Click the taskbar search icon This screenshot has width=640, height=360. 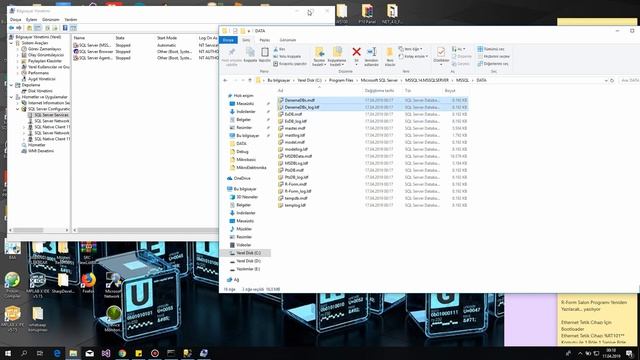tap(24, 353)
